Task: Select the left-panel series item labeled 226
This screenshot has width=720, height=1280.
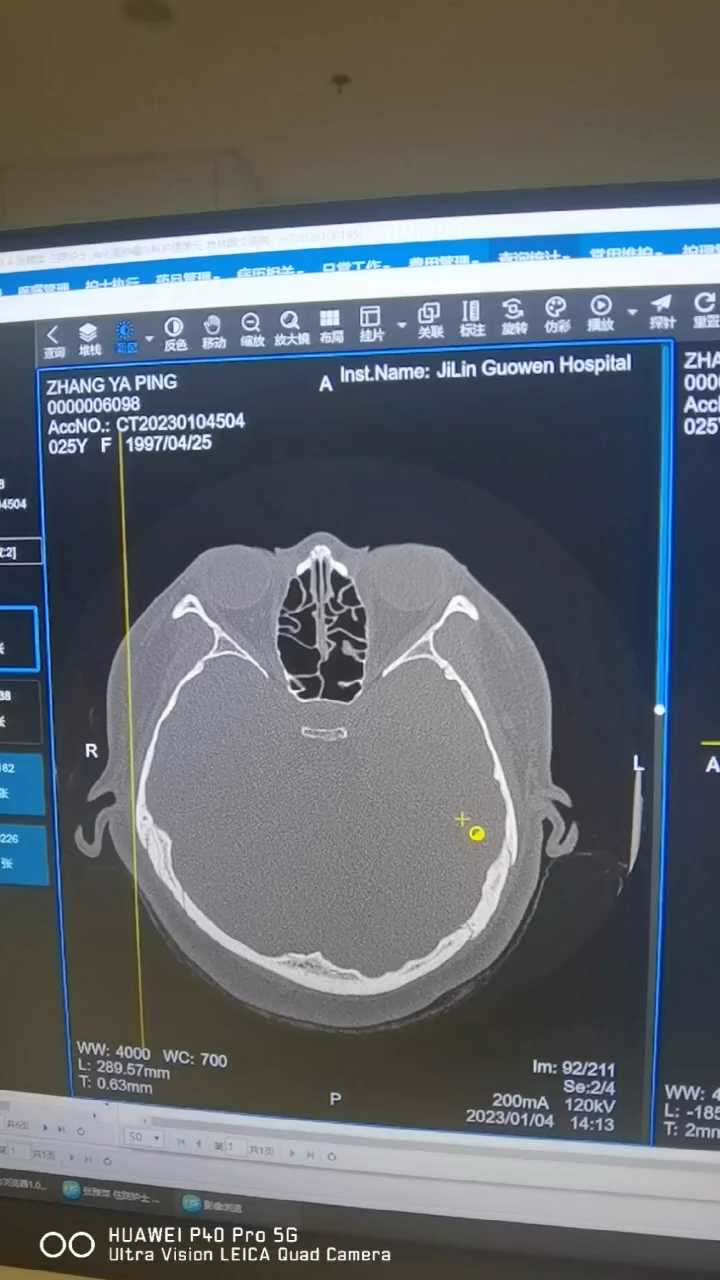Action: click(x=23, y=855)
